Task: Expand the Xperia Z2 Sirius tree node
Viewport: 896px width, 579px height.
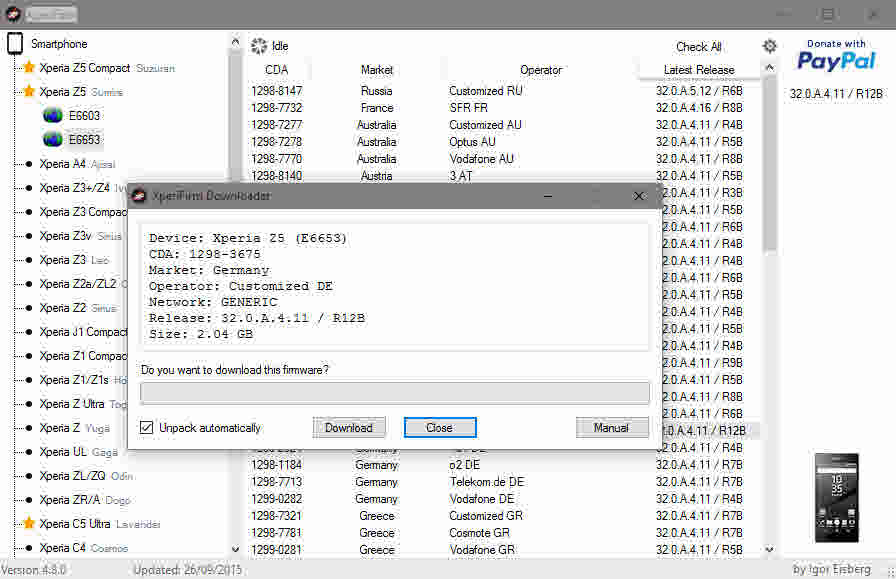Action: (27, 308)
